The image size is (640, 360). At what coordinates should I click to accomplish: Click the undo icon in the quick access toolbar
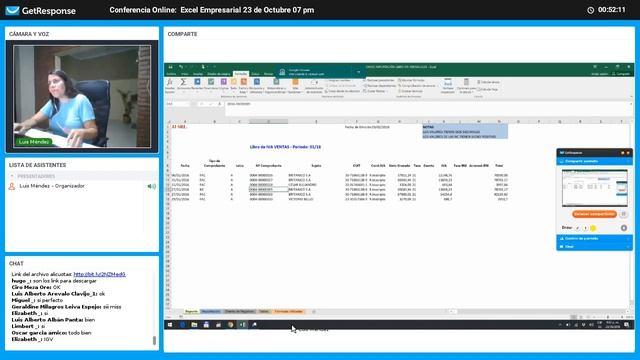coord(181,67)
